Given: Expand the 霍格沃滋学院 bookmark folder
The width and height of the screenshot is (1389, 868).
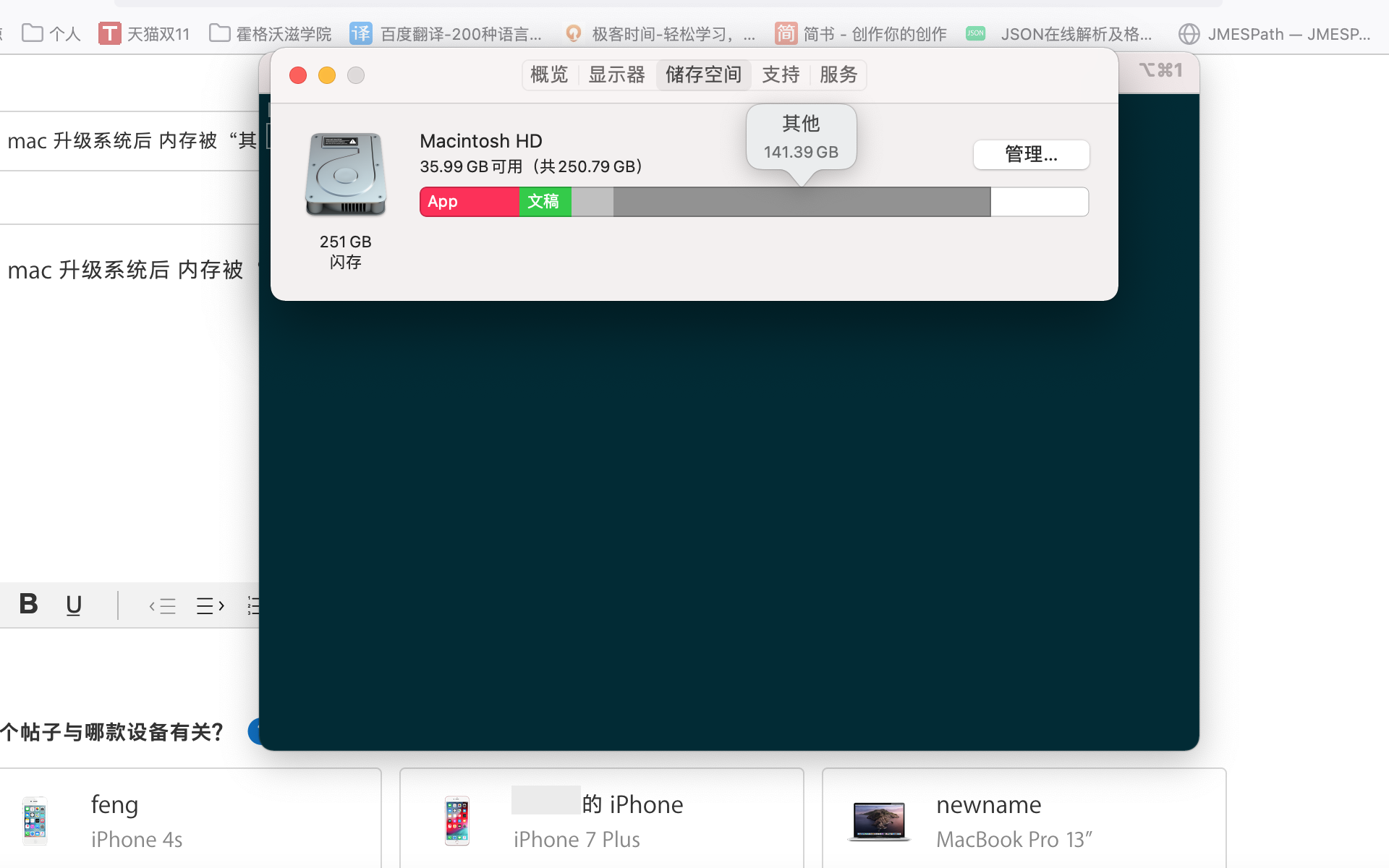Looking at the screenshot, I should 271,34.
